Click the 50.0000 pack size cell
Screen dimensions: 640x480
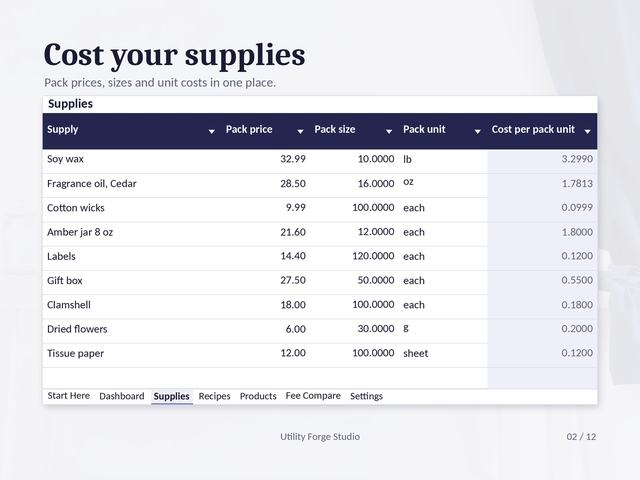point(354,280)
